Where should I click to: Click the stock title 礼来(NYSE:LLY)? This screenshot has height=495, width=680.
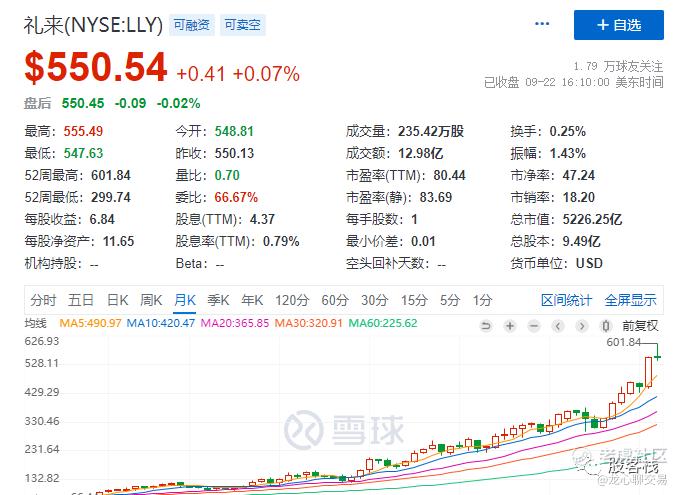pyautogui.click(x=93, y=25)
